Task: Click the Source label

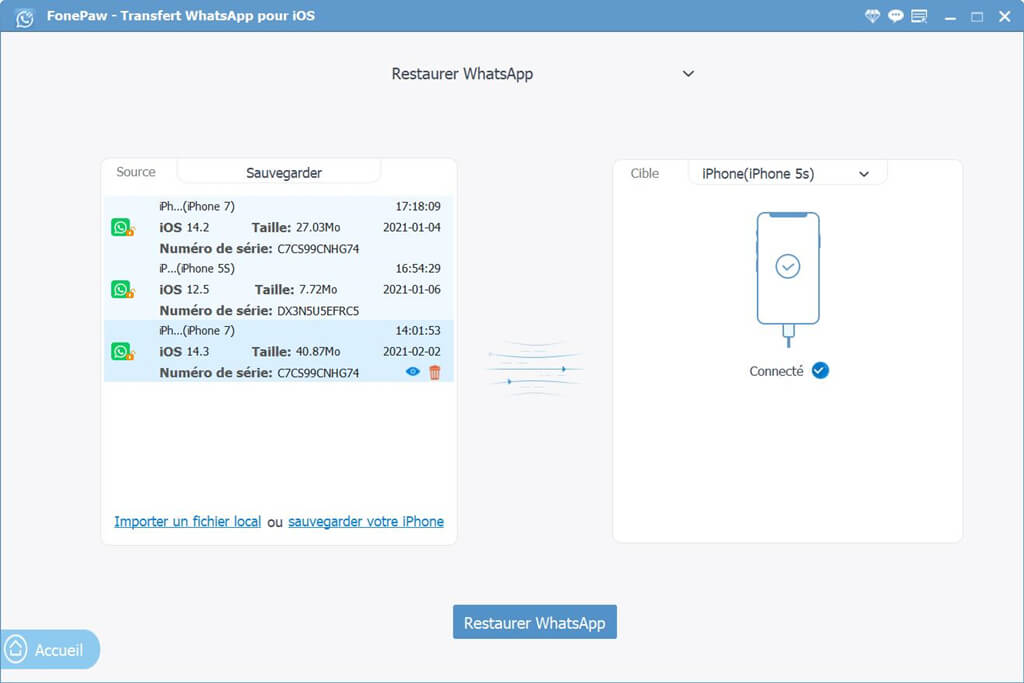Action: coord(136,172)
